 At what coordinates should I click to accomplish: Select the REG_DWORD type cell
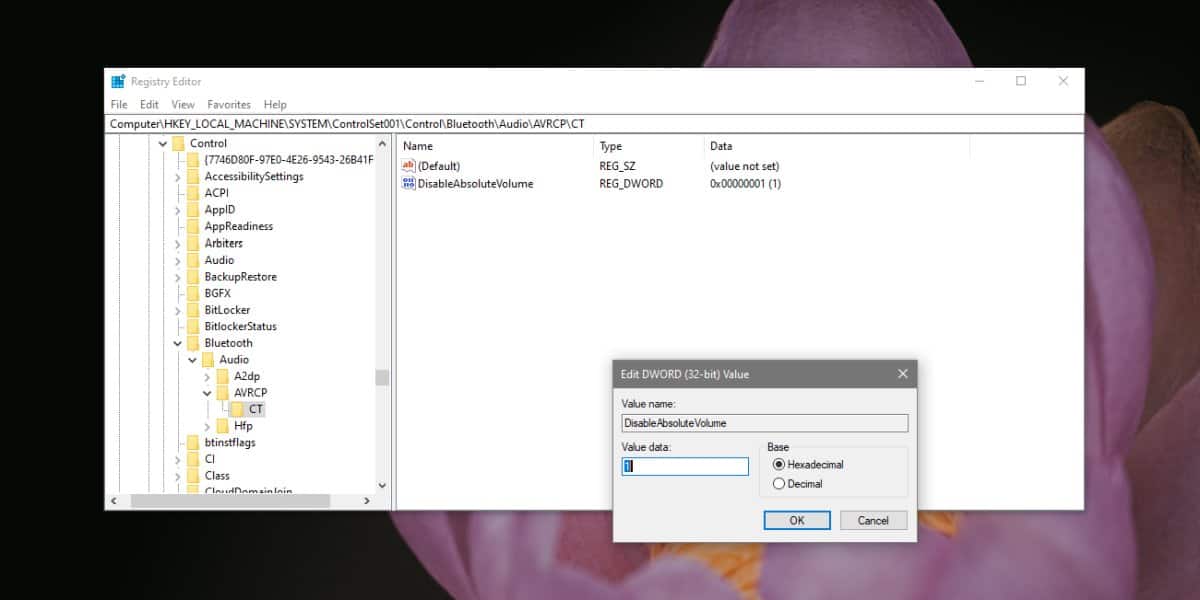[631, 184]
